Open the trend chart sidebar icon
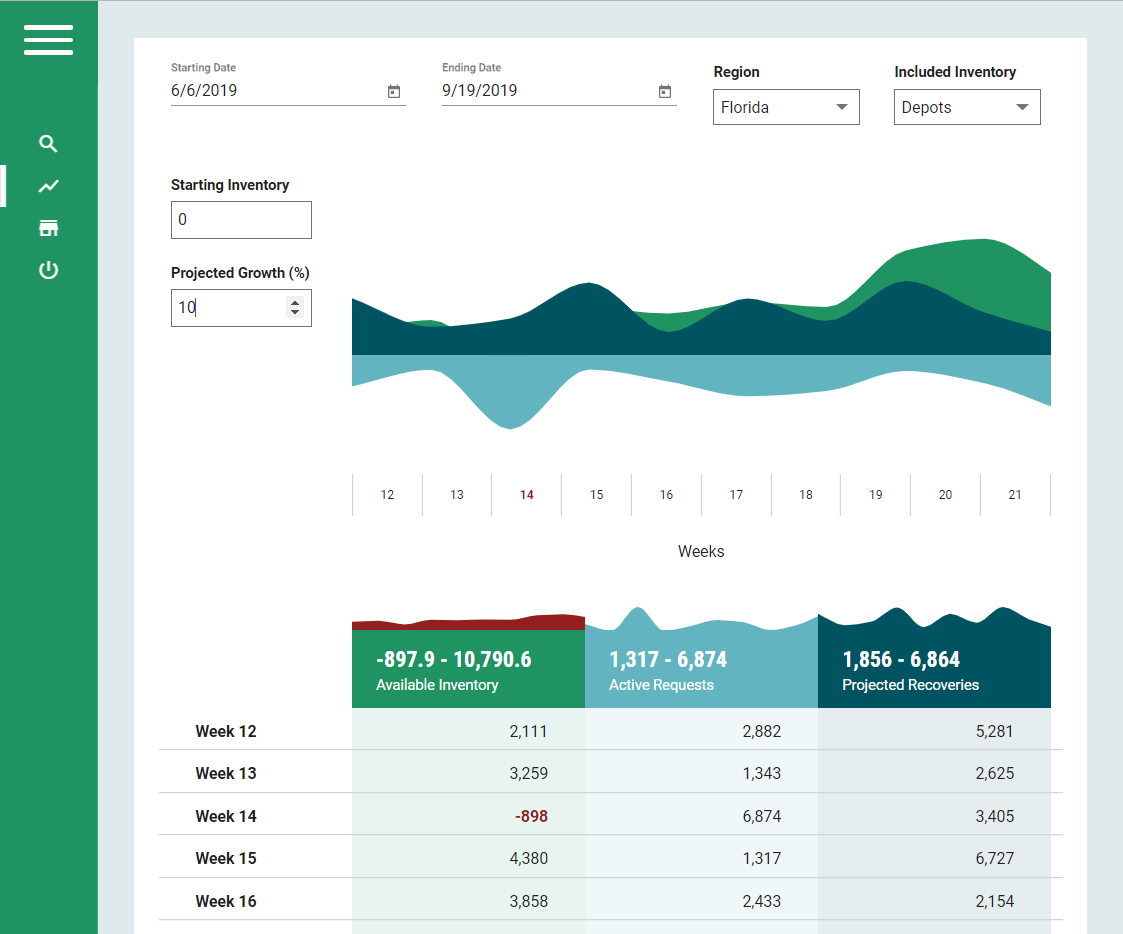Viewport: 1123px width, 934px height. coord(48,186)
